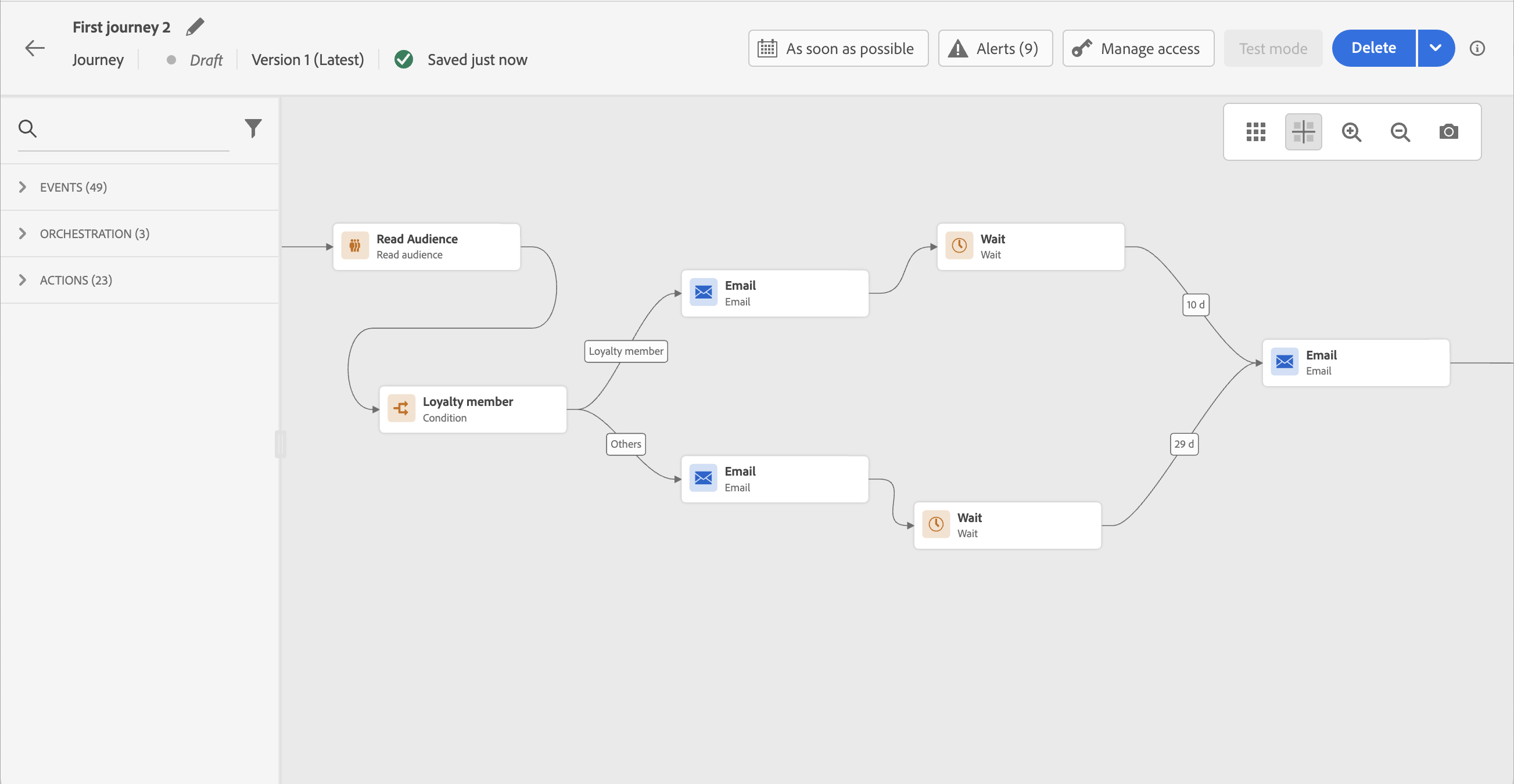
Task: Select the Read Audience node icon
Action: point(355,246)
